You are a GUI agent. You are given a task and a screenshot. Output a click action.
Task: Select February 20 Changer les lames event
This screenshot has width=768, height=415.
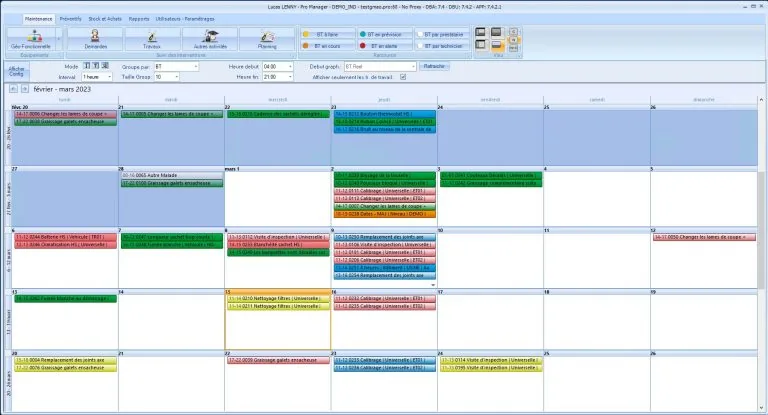click(66, 114)
